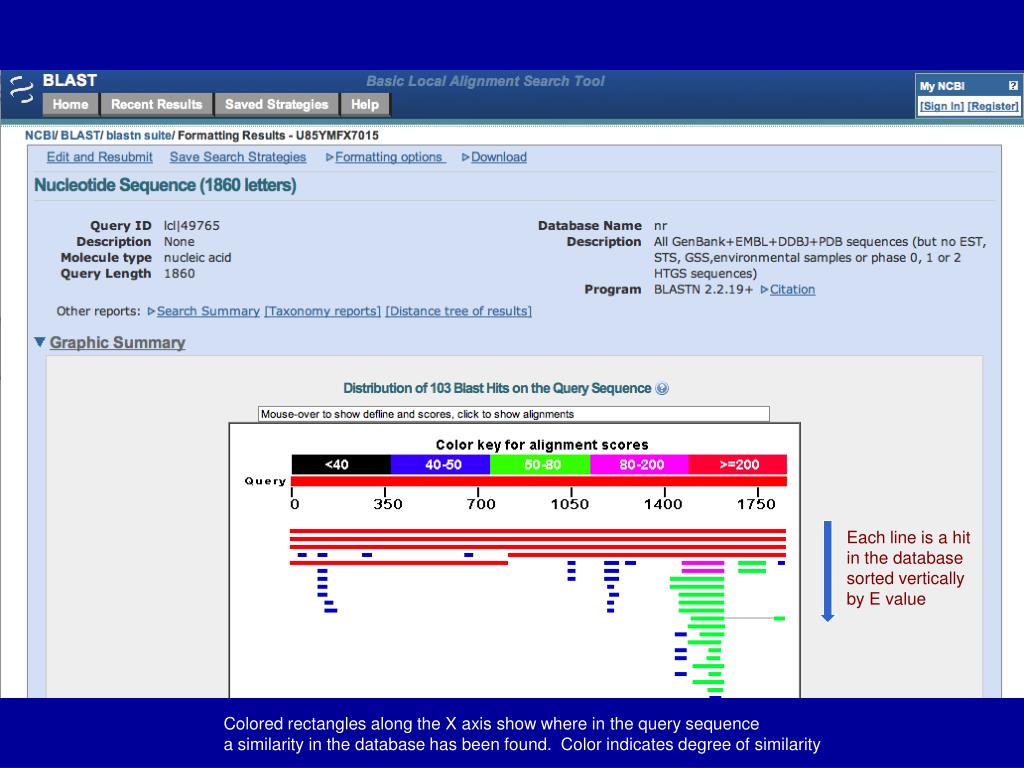Click the 1050 axis tick label
The width and height of the screenshot is (1024, 768).
click(x=569, y=504)
